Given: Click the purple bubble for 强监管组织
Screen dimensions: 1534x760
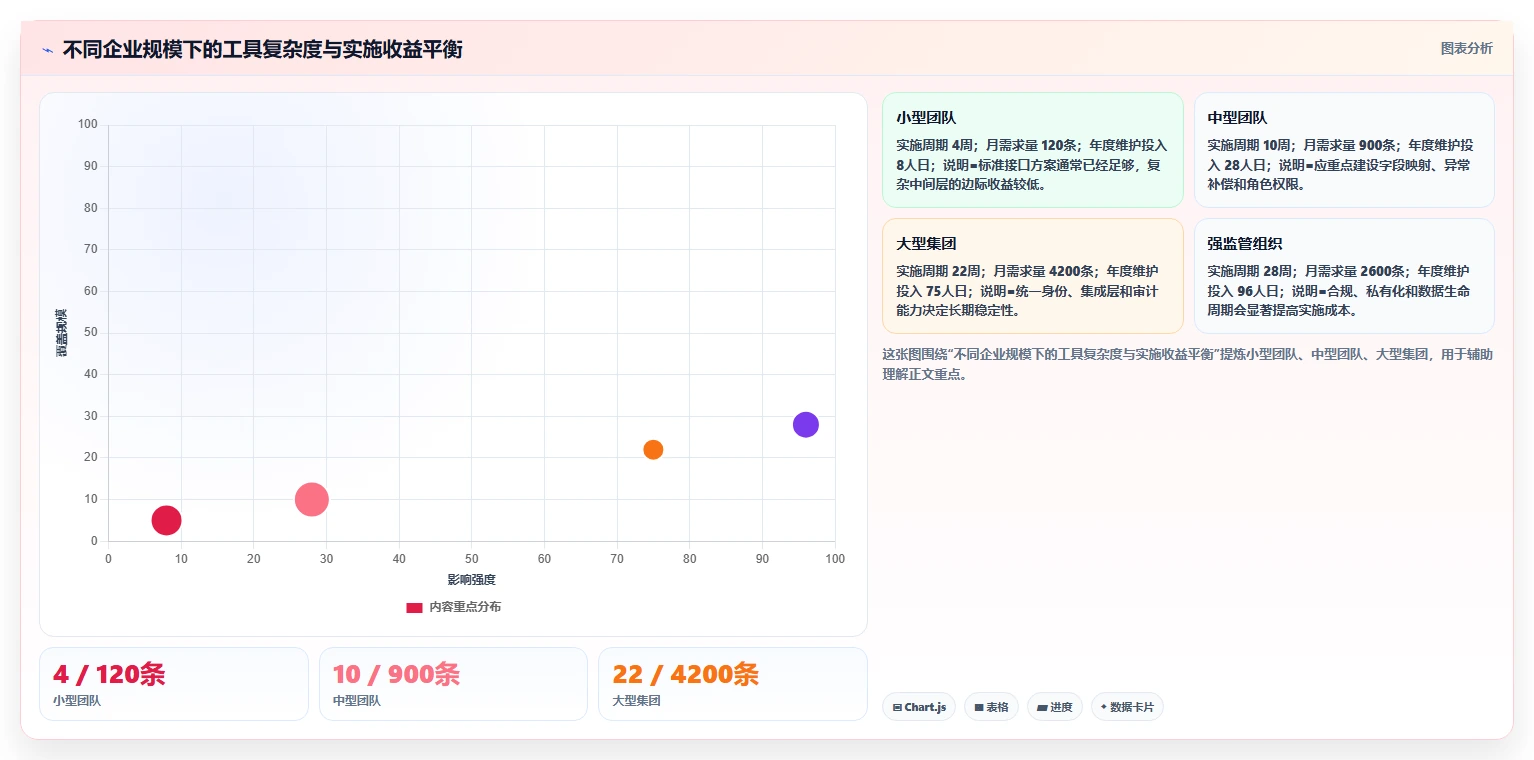Looking at the screenshot, I should point(806,425).
